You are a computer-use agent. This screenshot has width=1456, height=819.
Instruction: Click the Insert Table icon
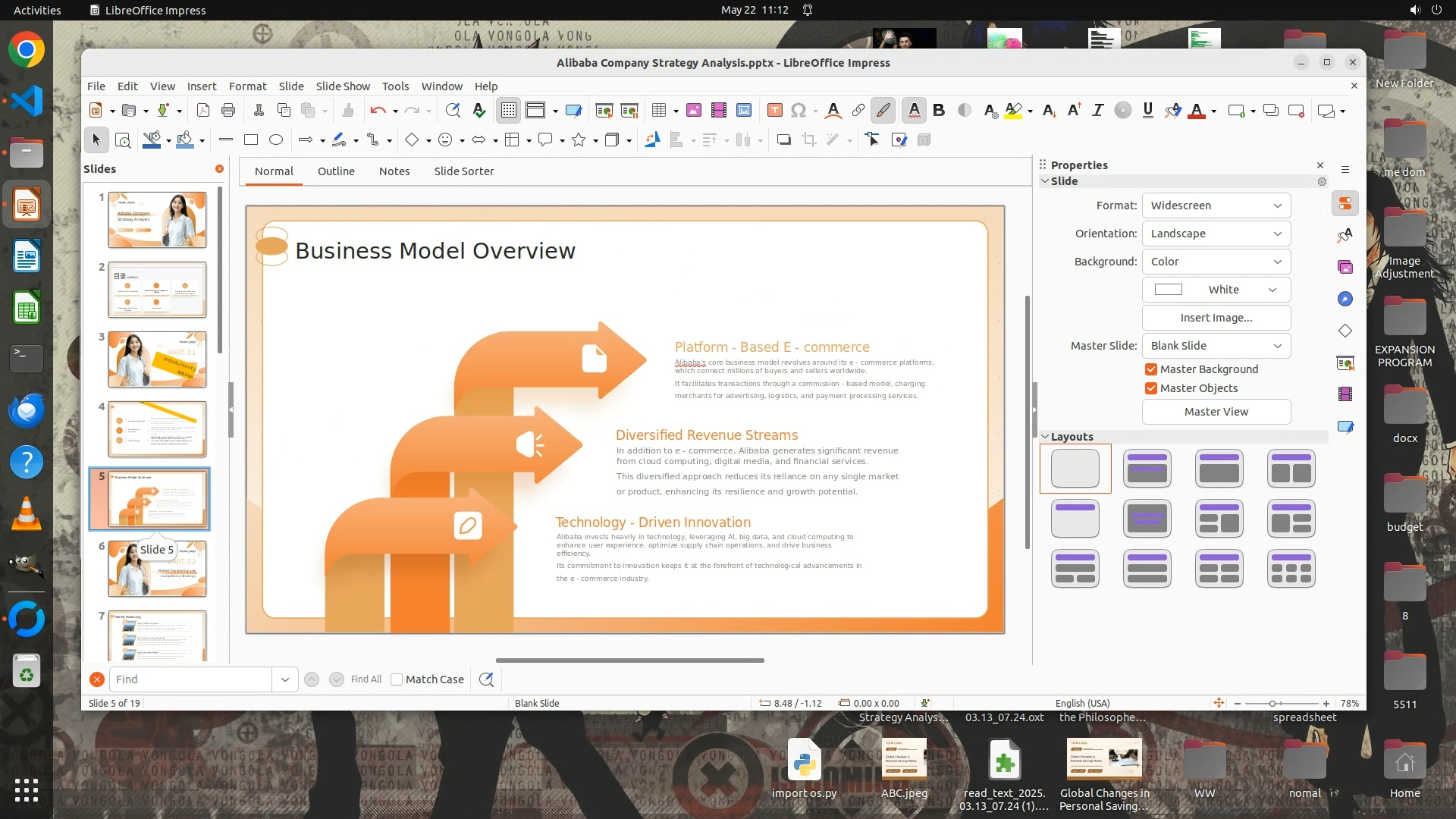[x=658, y=111]
